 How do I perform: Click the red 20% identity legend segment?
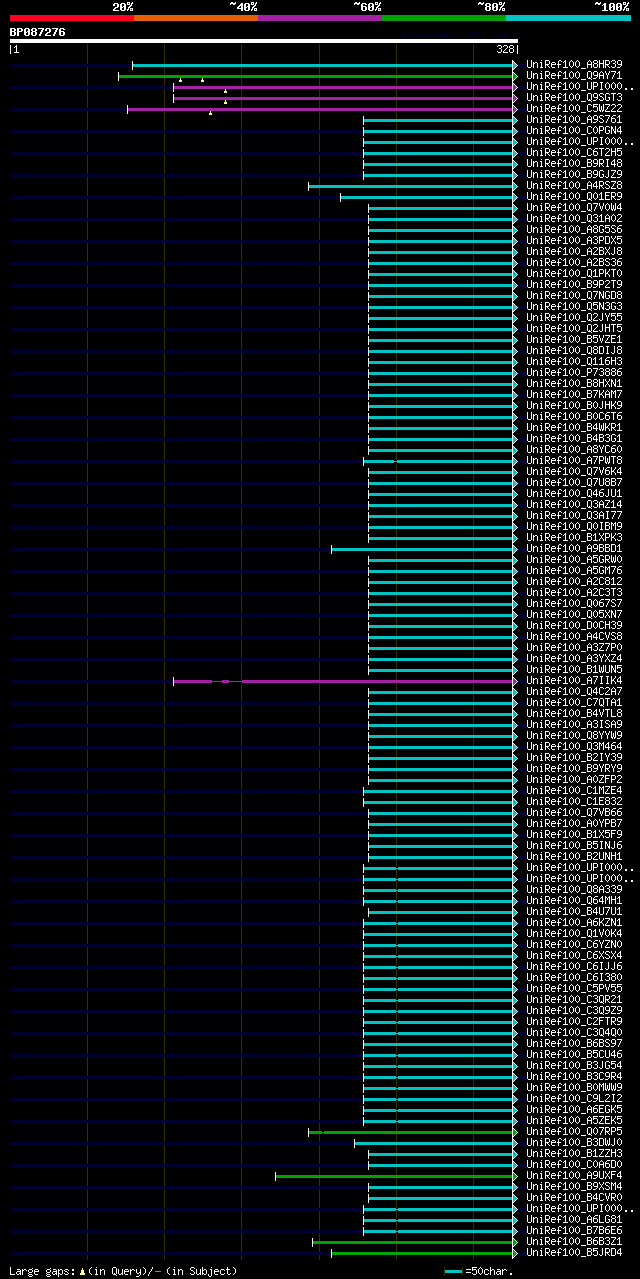(71, 17)
